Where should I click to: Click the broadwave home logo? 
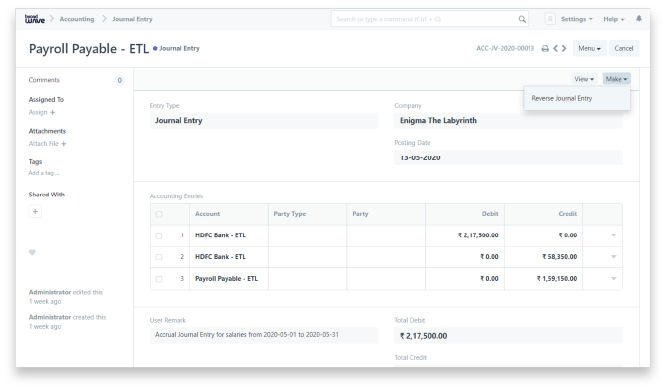(x=35, y=19)
